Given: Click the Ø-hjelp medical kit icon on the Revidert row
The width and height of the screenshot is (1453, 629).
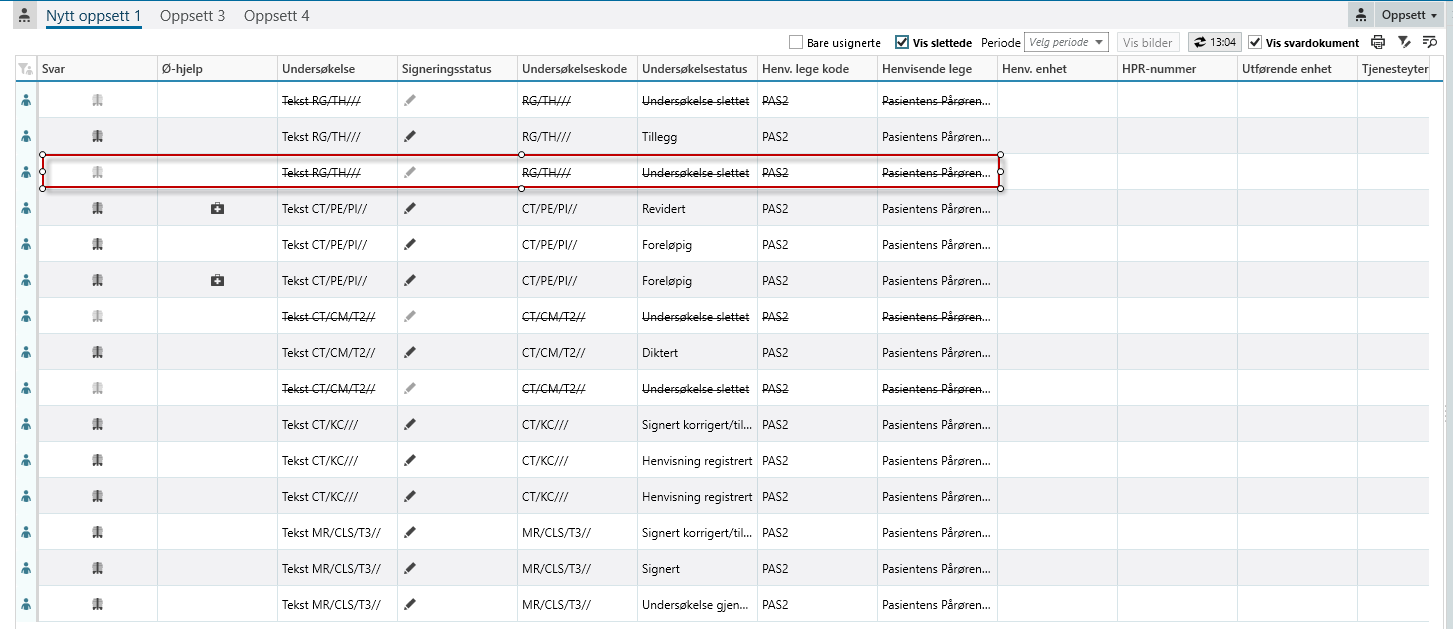Looking at the screenshot, I should click(217, 208).
